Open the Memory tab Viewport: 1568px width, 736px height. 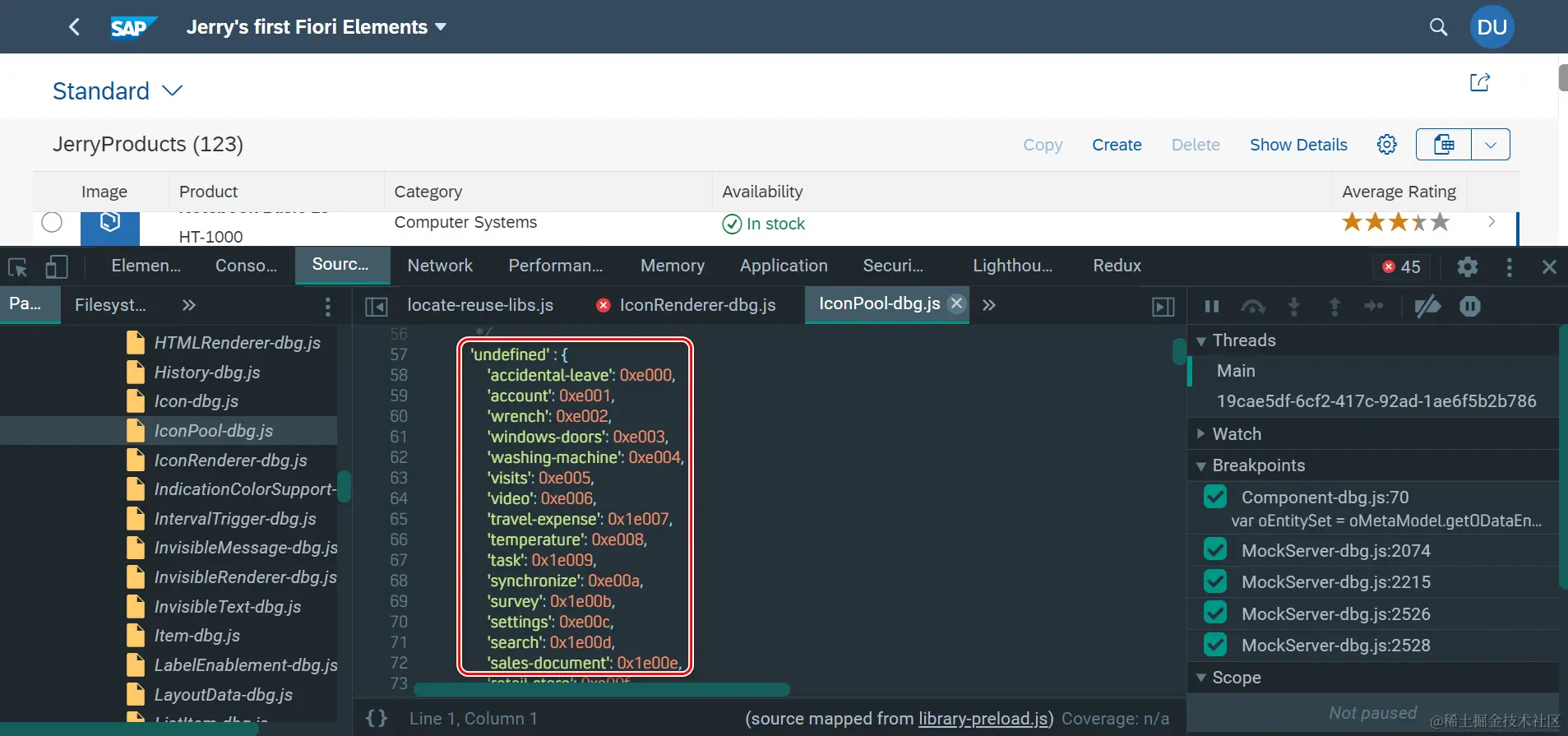click(x=673, y=266)
